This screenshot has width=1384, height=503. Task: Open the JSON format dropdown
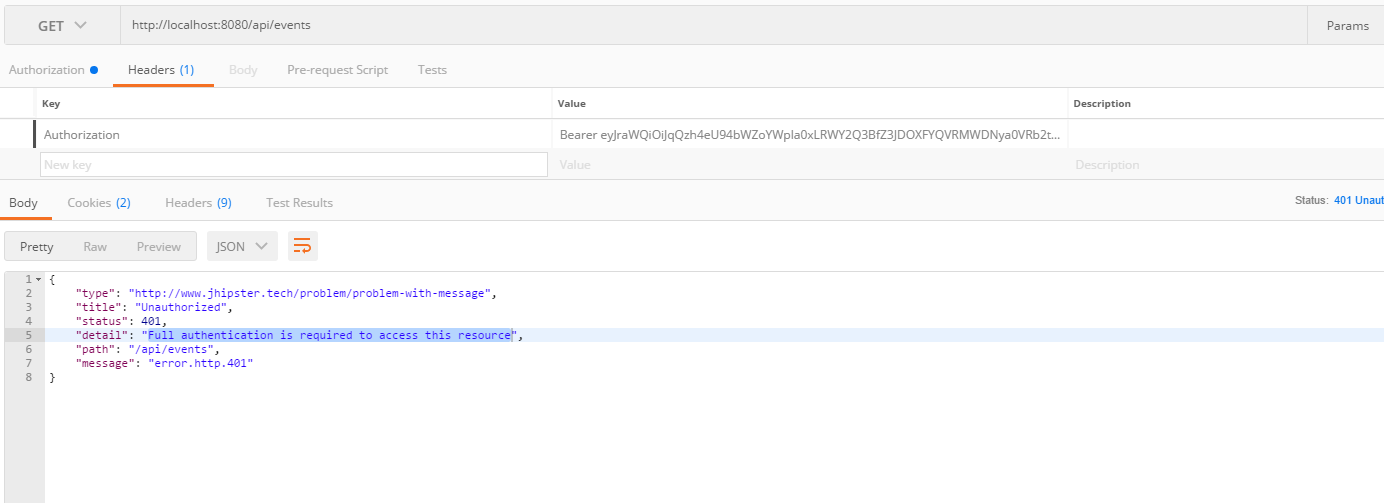(x=242, y=246)
